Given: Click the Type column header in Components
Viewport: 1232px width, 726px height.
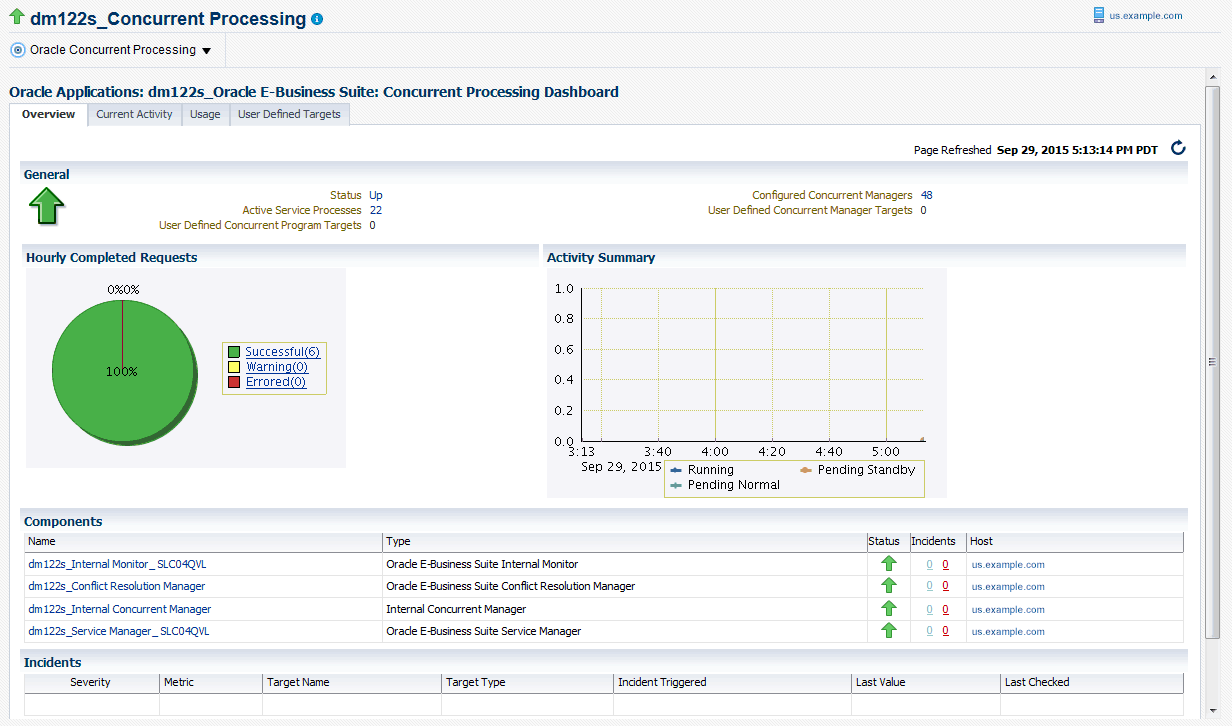Looking at the screenshot, I should [x=625, y=541].
